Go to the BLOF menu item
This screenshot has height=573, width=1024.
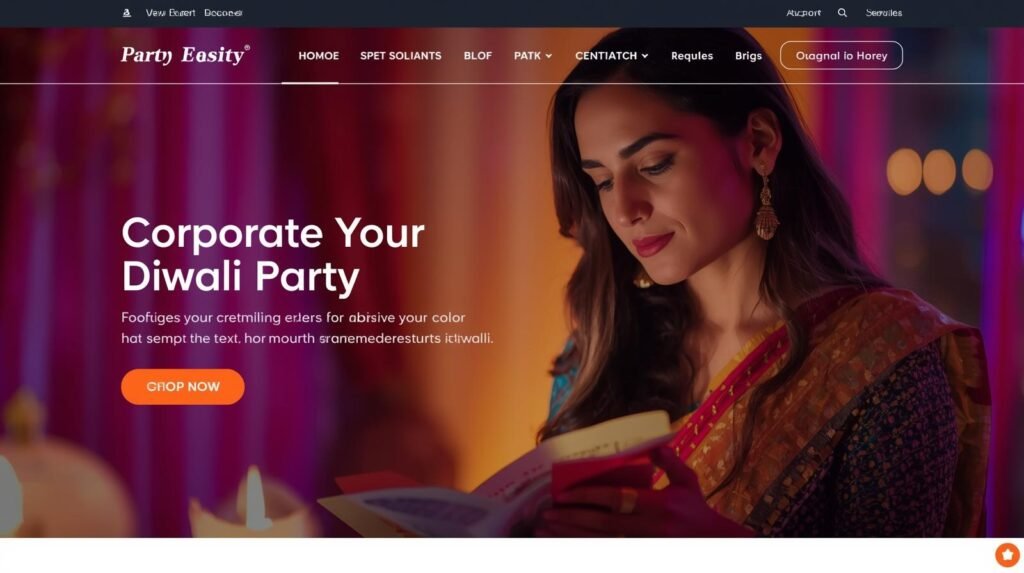(x=477, y=56)
